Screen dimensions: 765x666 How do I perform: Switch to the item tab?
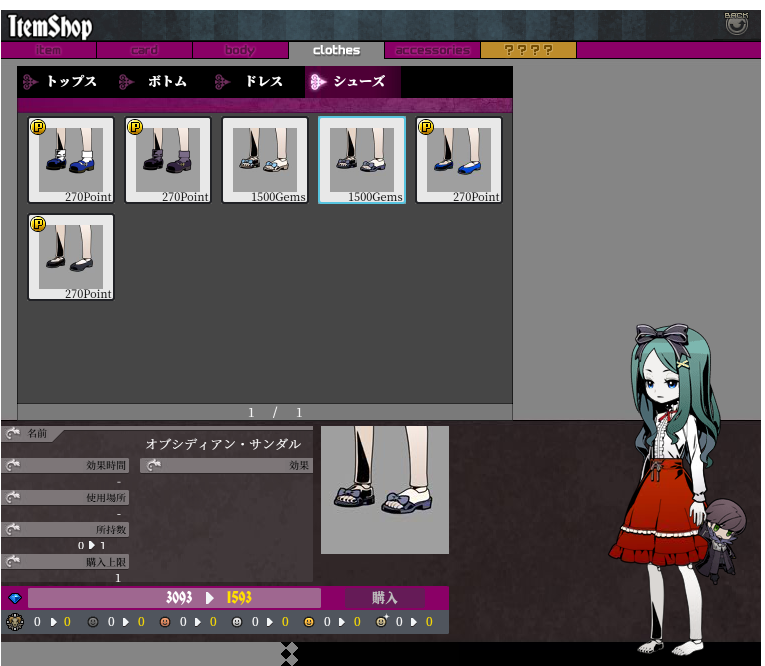(48, 50)
